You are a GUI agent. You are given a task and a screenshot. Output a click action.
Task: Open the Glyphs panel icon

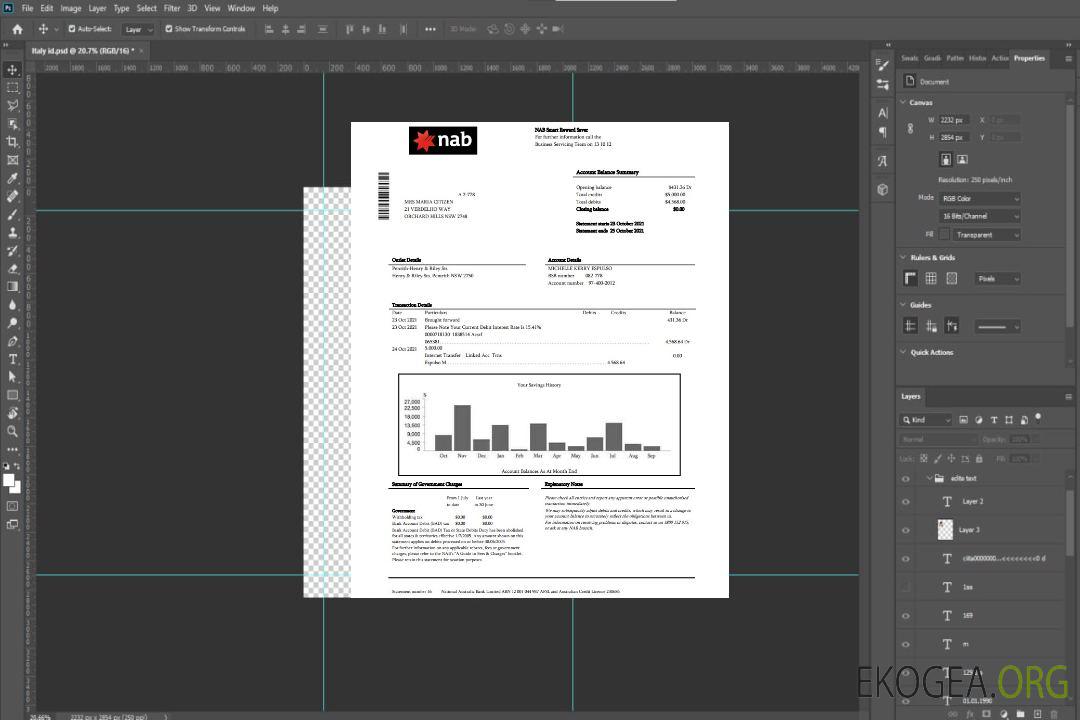883,161
